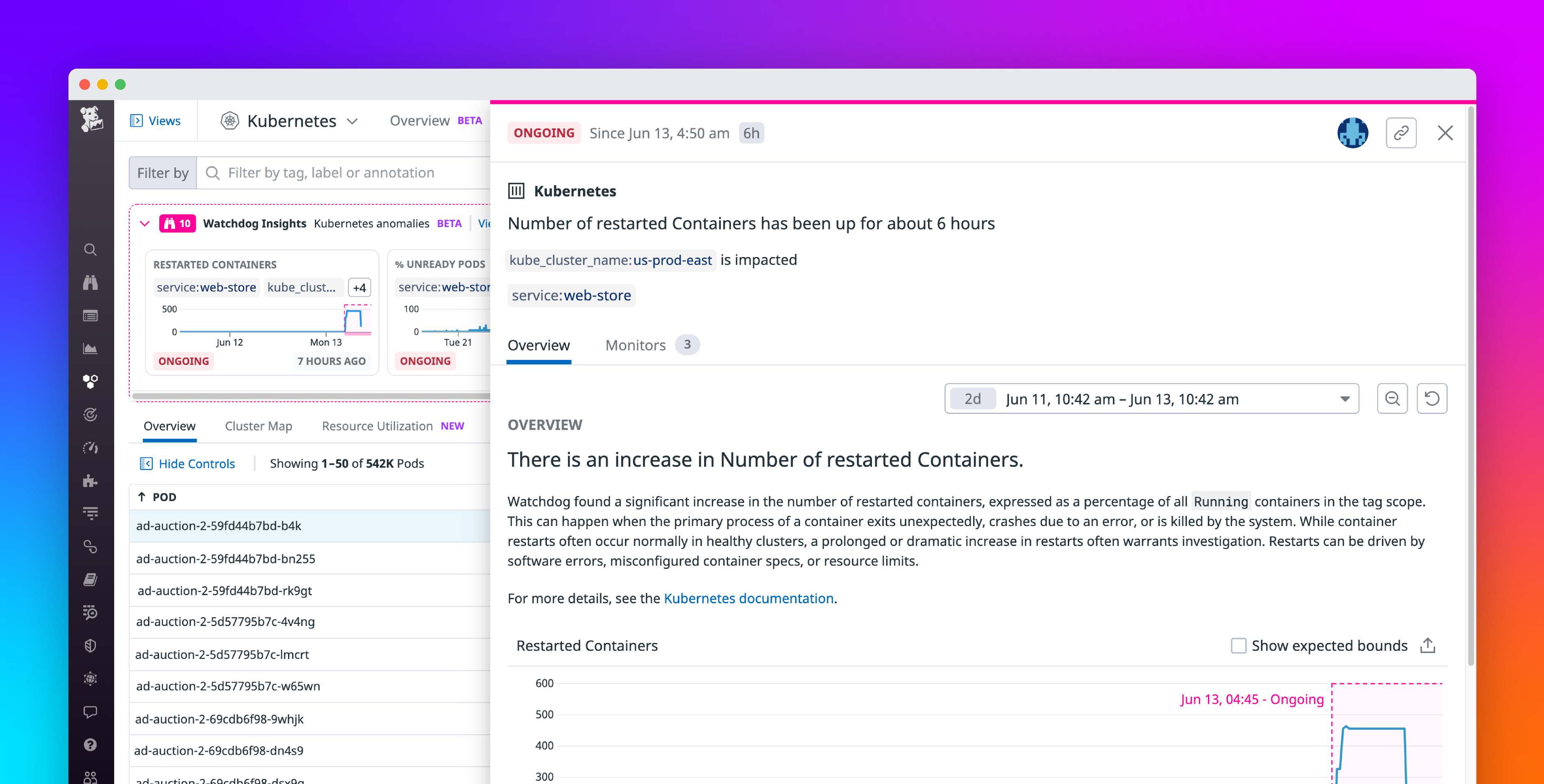Open the search magnifier in the sidebar
The width and height of the screenshot is (1544, 784).
click(91, 249)
